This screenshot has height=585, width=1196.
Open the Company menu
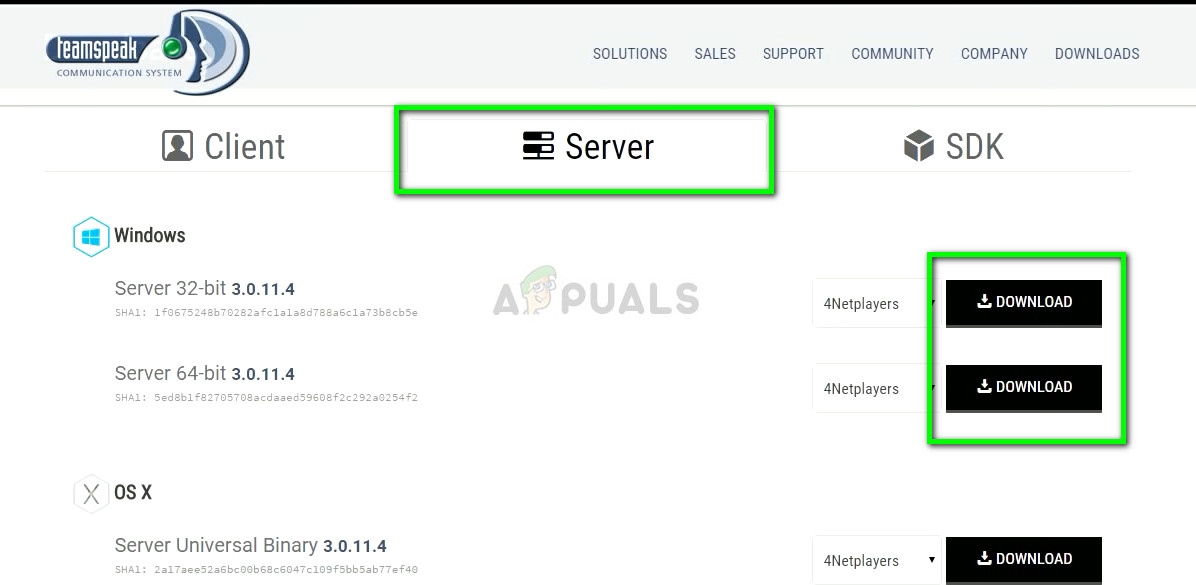[994, 54]
